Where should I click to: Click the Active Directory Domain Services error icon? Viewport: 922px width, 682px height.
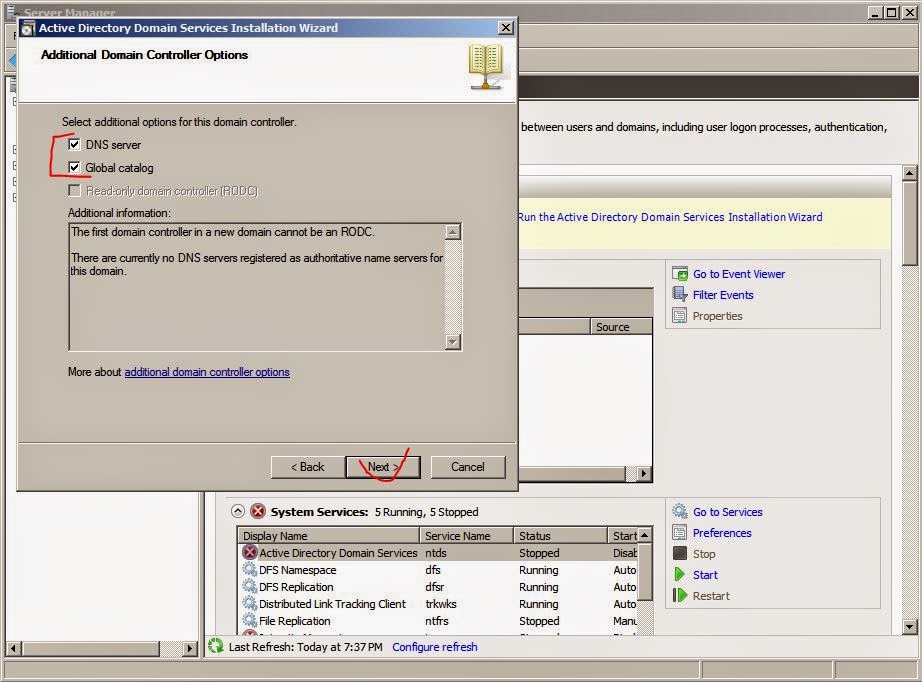(x=250, y=552)
